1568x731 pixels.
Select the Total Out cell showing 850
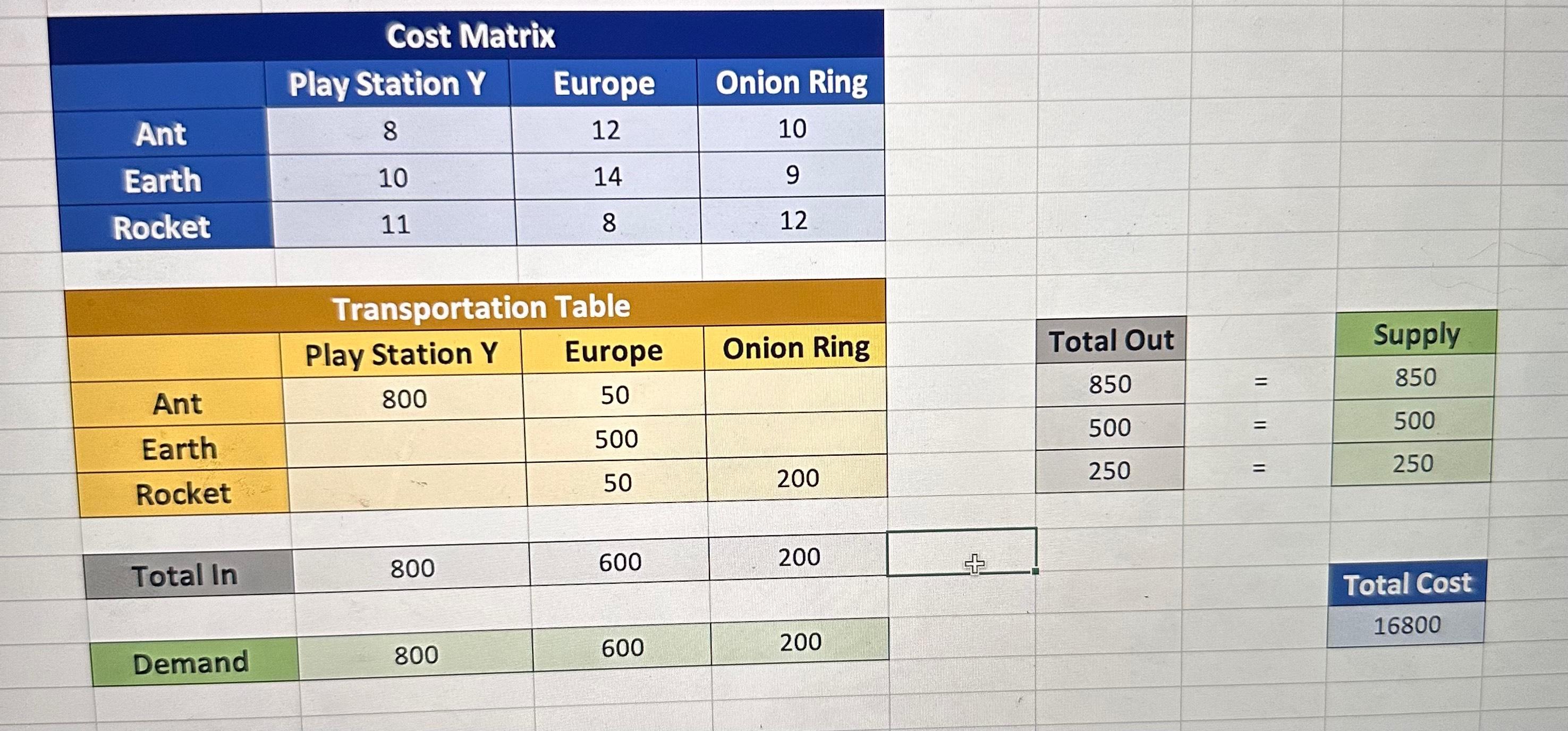pos(1111,384)
